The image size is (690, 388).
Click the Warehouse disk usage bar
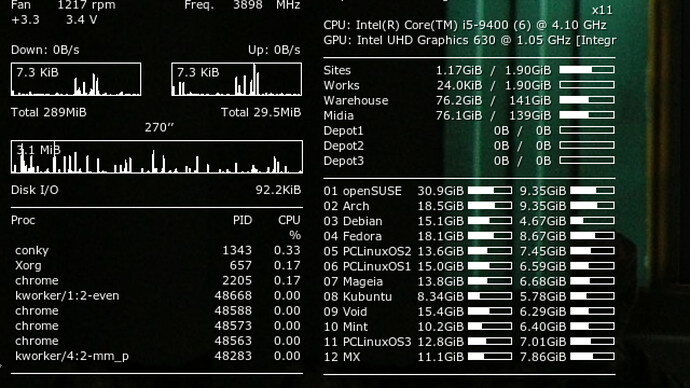pyautogui.click(x=587, y=100)
